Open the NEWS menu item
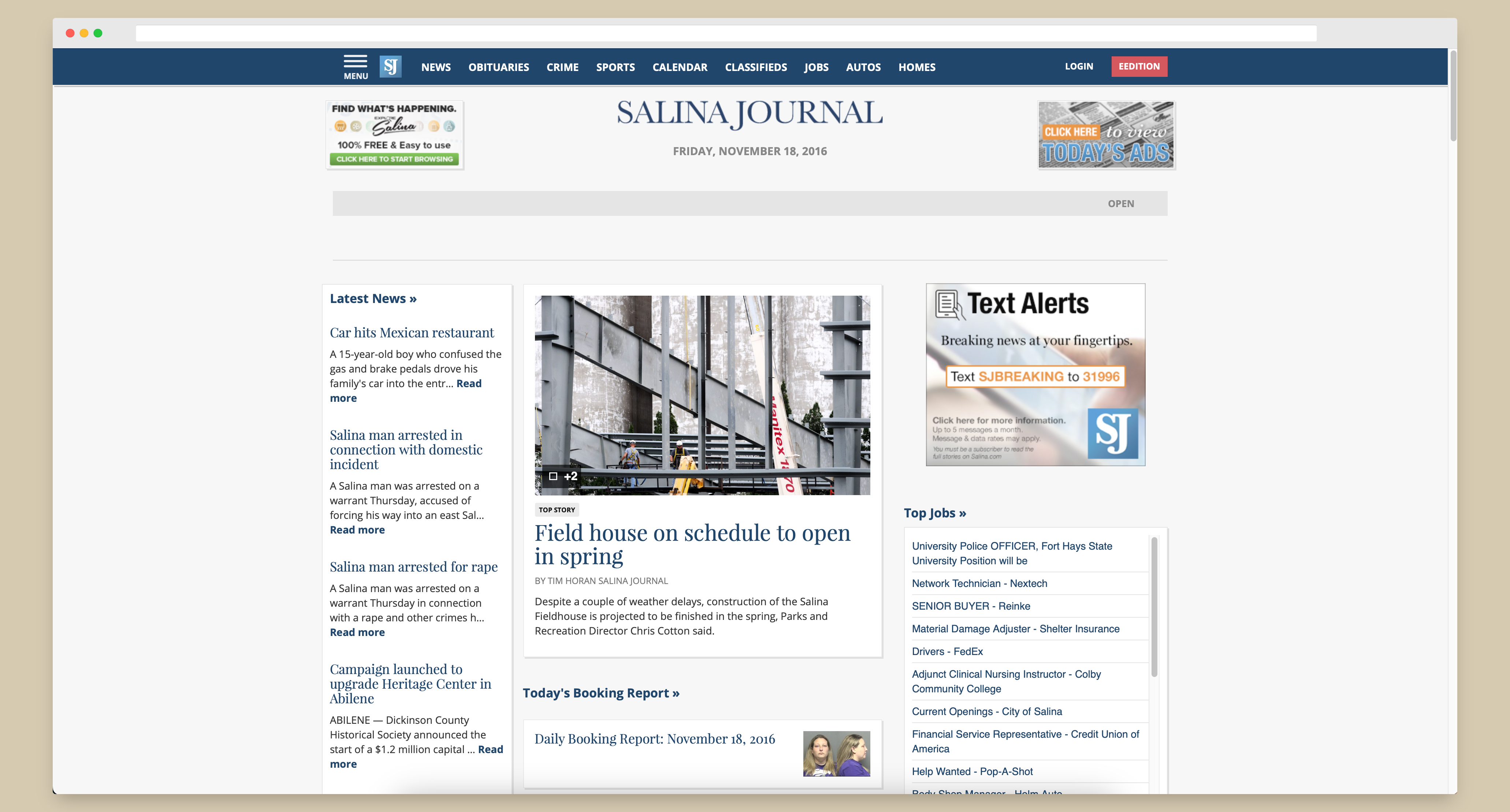The image size is (1510, 812). point(435,67)
